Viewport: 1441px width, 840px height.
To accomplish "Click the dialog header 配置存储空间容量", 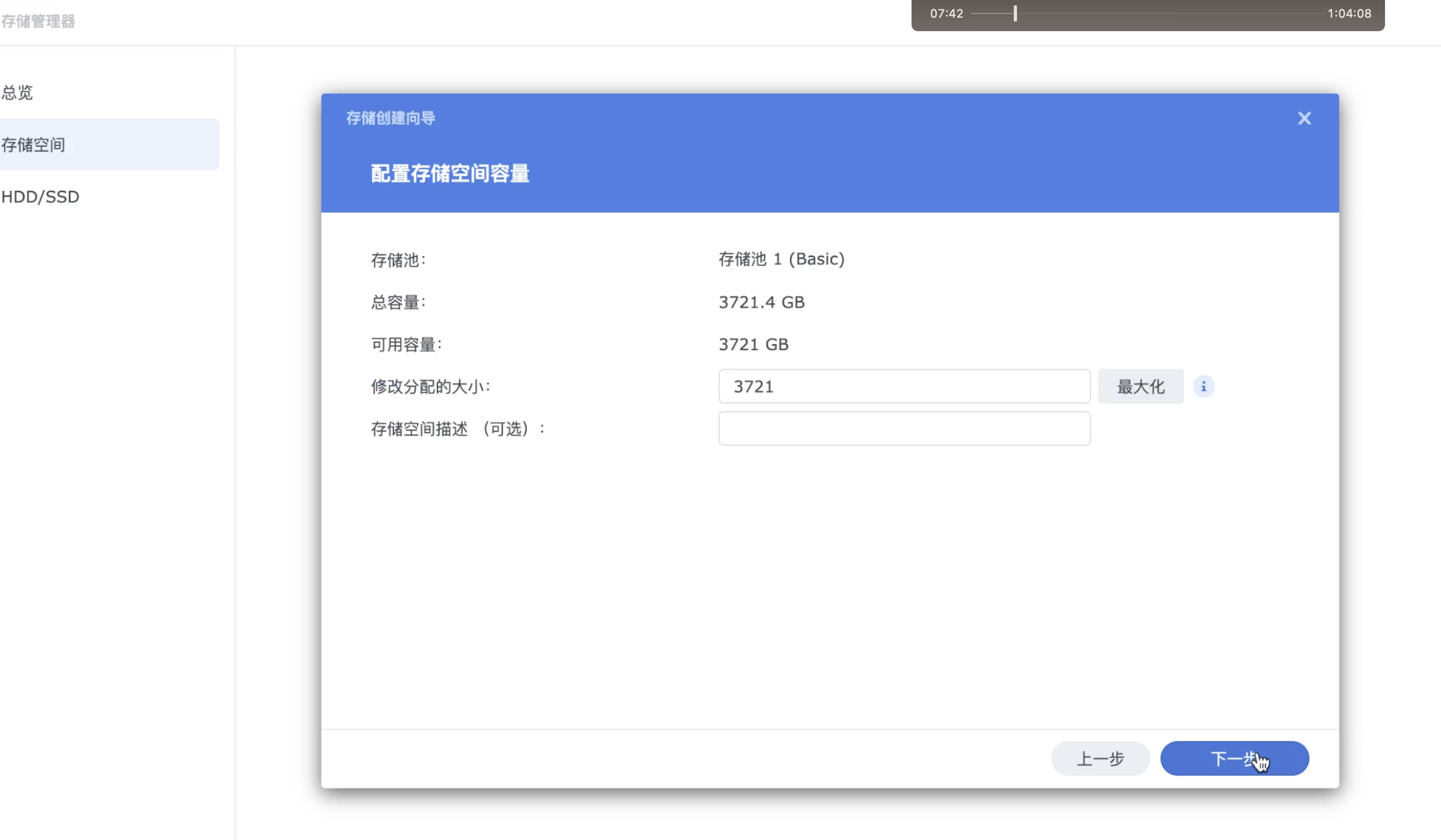I will pos(449,173).
